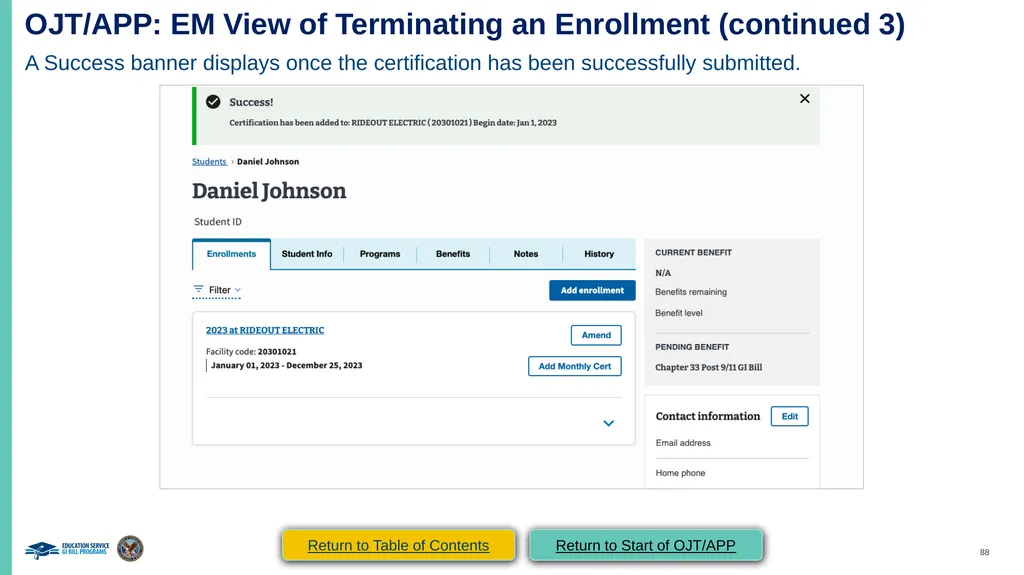Viewport: 1024px width, 575px height.
Task: Select the Benefit level label
Action: pos(679,313)
